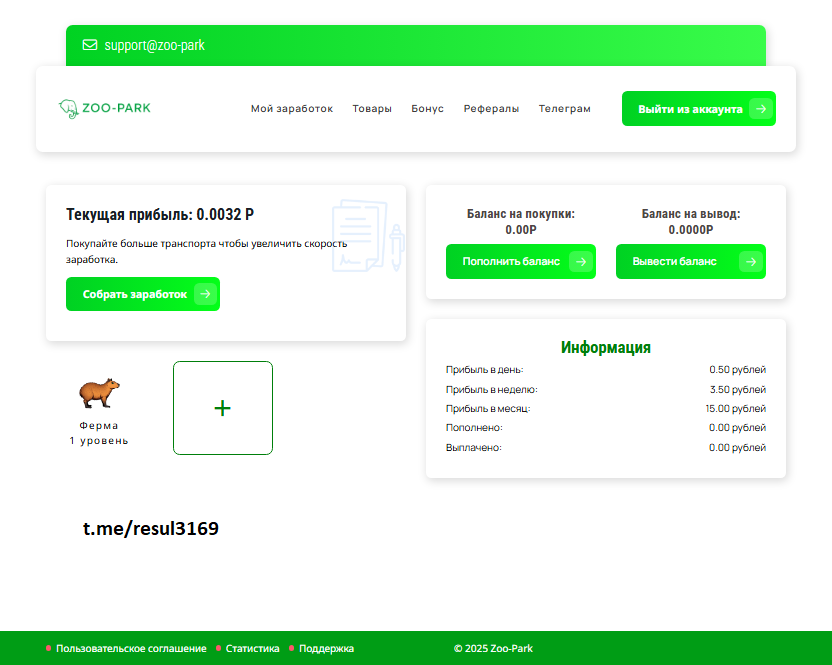Click the 15.00 рублей monthly profit value

735,409
